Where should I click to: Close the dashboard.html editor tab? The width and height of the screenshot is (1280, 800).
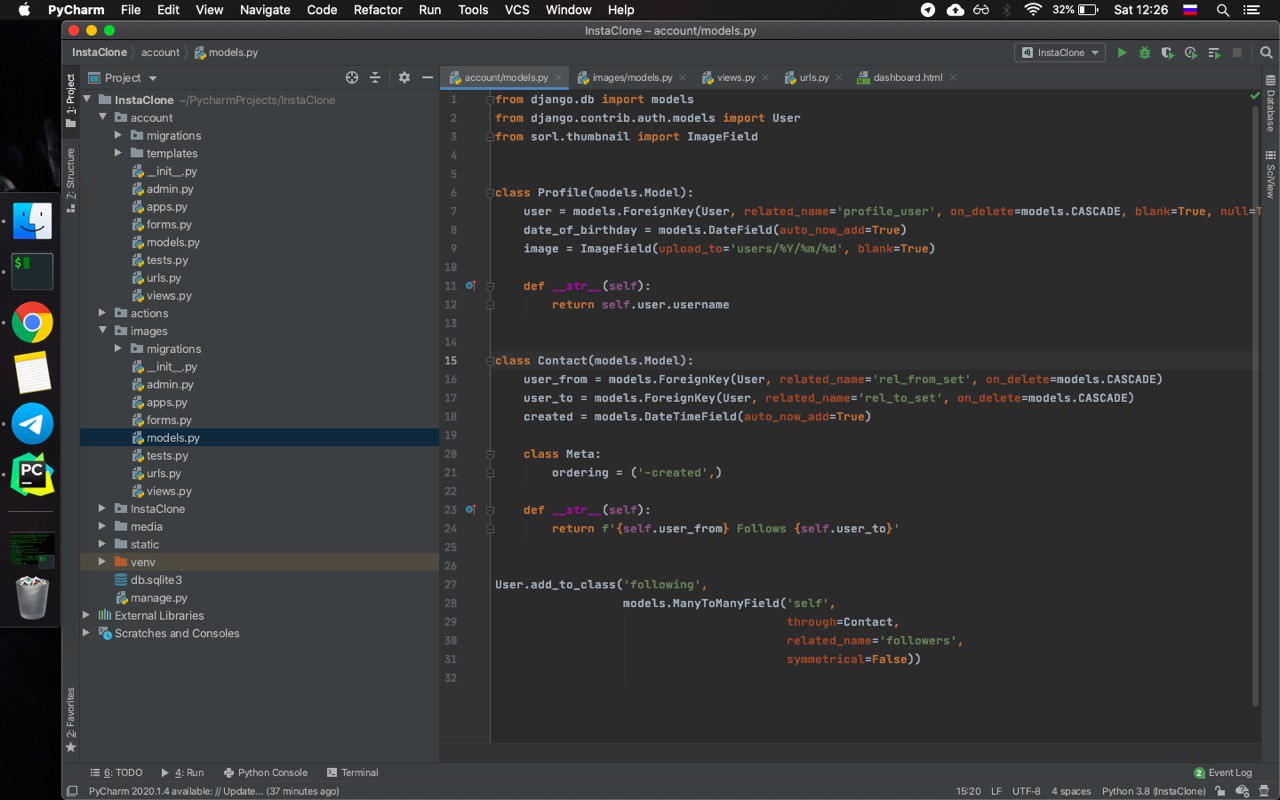(952, 77)
